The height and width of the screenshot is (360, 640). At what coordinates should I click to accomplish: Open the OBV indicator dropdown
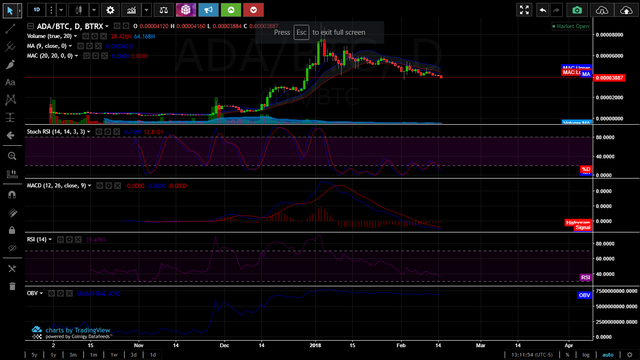click(x=41, y=293)
